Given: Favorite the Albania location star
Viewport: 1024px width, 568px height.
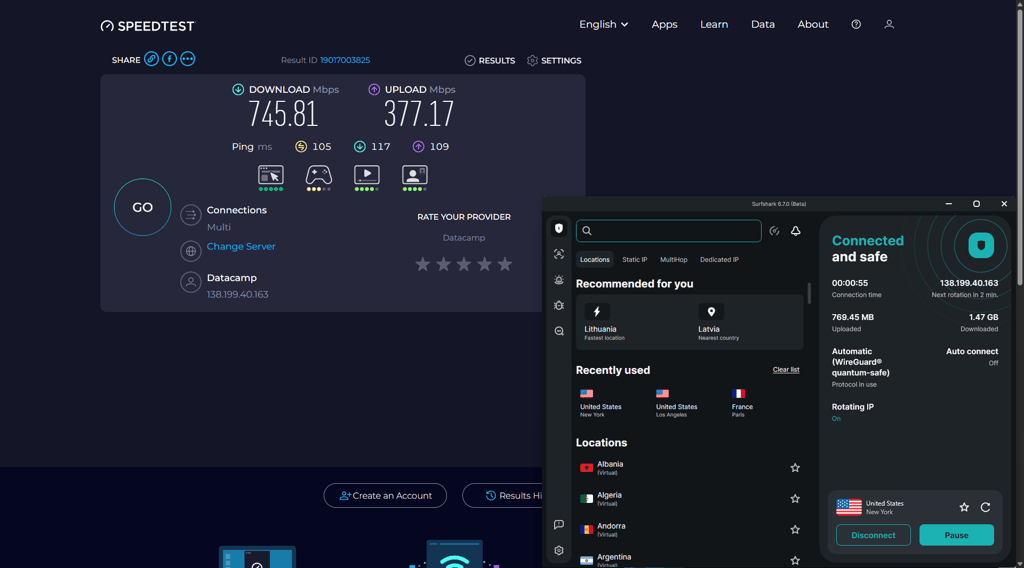Looking at the screenshot, I should [x=795, y=467].
